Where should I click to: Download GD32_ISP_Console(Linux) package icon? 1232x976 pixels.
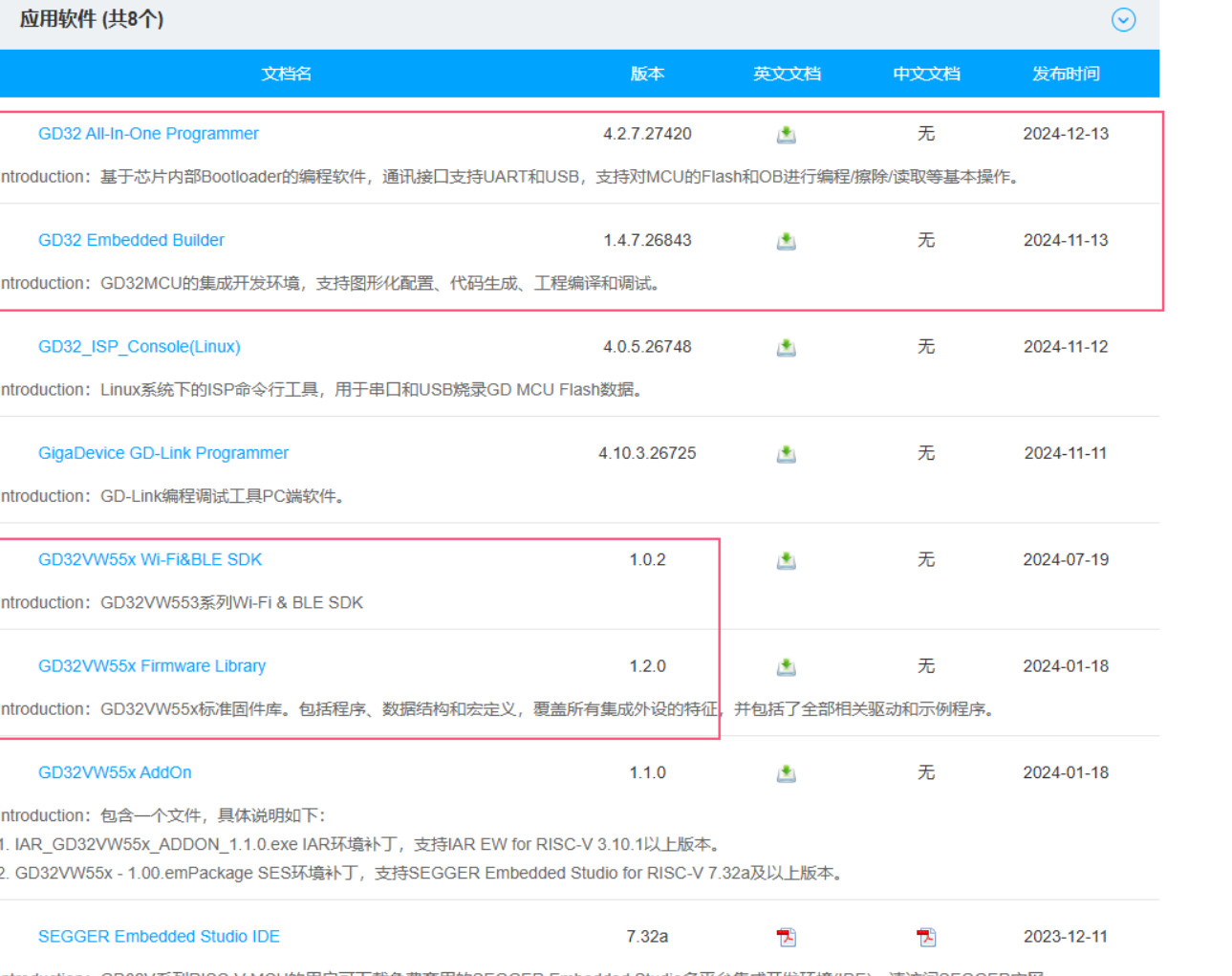[786, 347]
